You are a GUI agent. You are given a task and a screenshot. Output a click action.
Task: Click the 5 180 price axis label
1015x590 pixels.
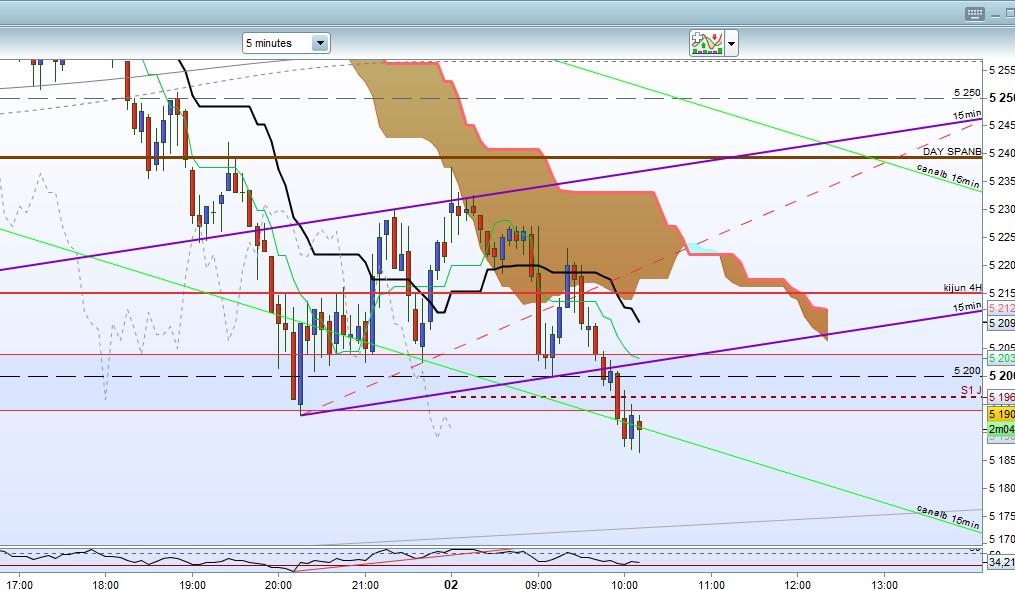point(1001,488)
